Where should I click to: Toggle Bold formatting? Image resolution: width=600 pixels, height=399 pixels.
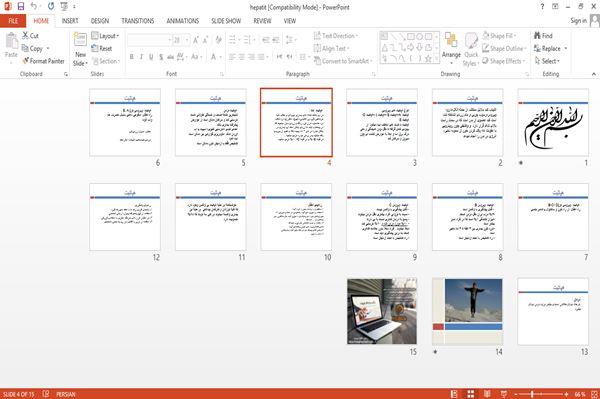(x=132, y=57)
